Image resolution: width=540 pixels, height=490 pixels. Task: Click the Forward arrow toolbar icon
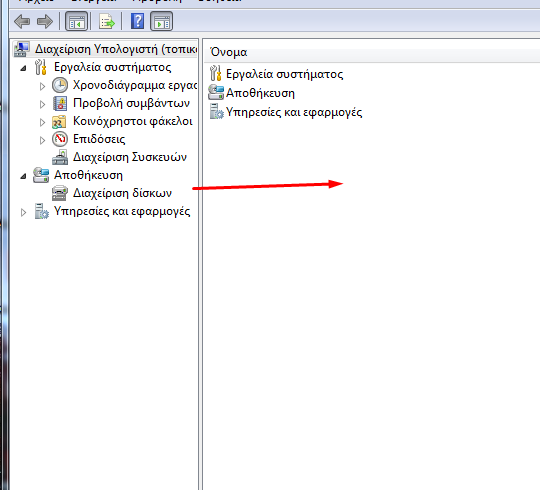[45, 21]
